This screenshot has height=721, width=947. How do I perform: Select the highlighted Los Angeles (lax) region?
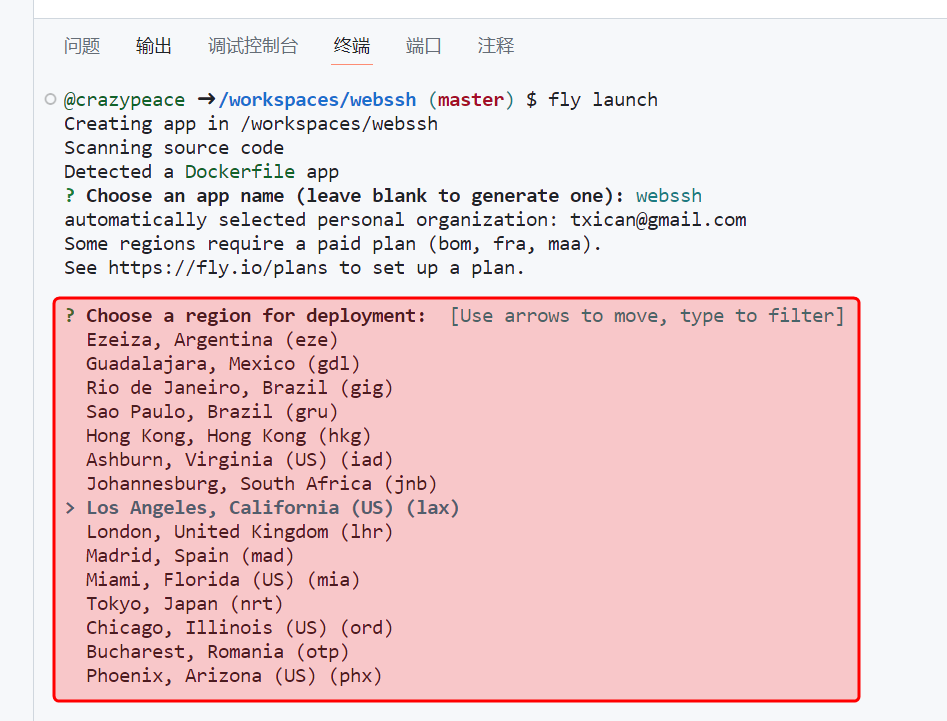pyautogui.click(x=272, y=508)
